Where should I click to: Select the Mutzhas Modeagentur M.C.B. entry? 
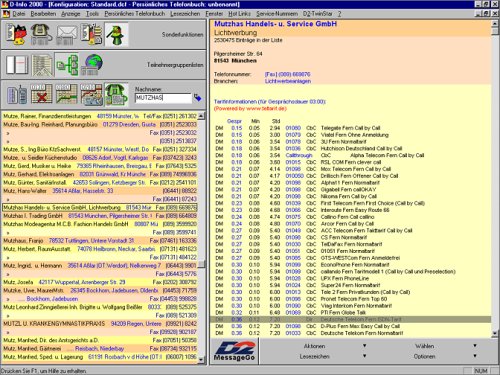tap(100, 224)
